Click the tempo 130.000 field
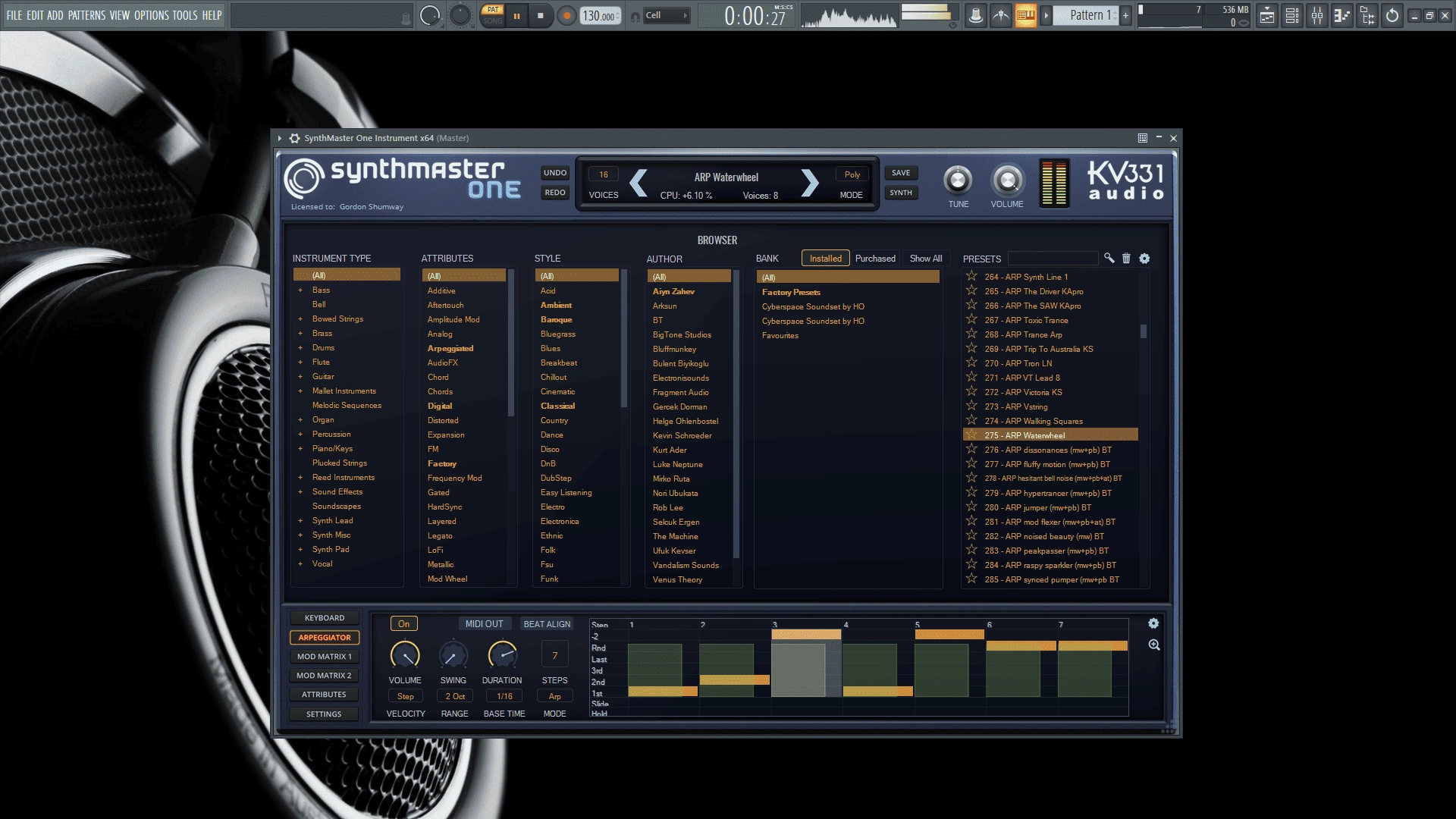 point(600,15)
